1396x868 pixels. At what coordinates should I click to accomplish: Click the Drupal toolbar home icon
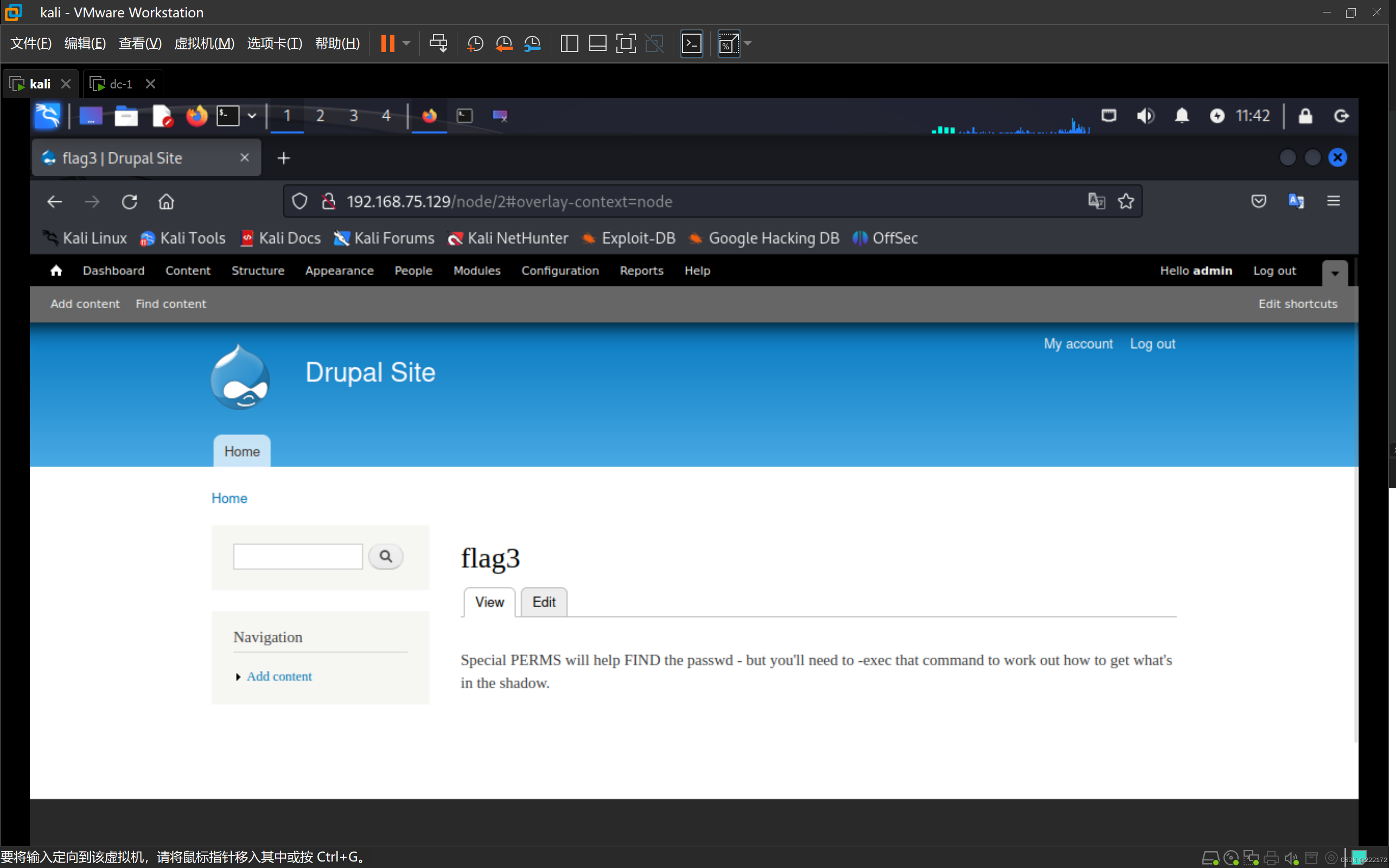pyautogui.click(x=56, y=270)
